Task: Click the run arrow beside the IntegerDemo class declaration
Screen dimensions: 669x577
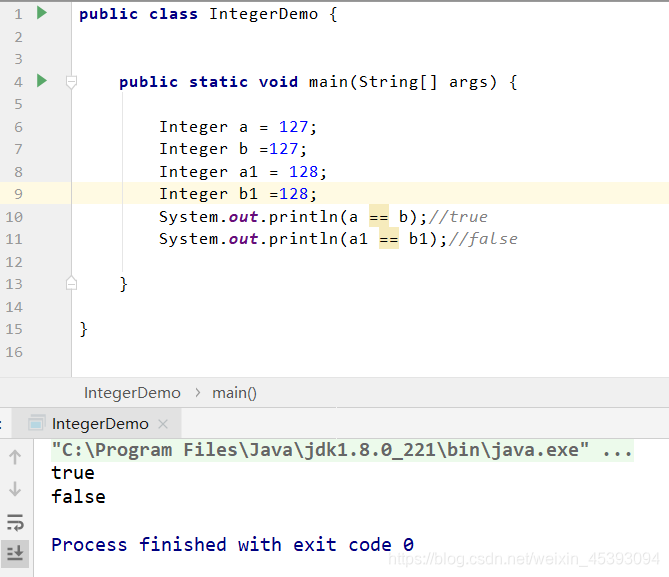Action: (42, 13)
